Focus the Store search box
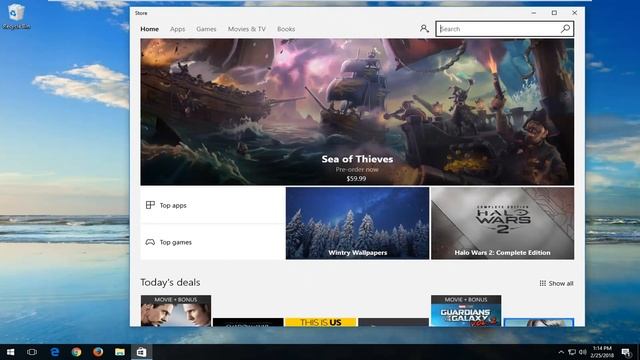This screenshot has height=360, width=640. 504,29
